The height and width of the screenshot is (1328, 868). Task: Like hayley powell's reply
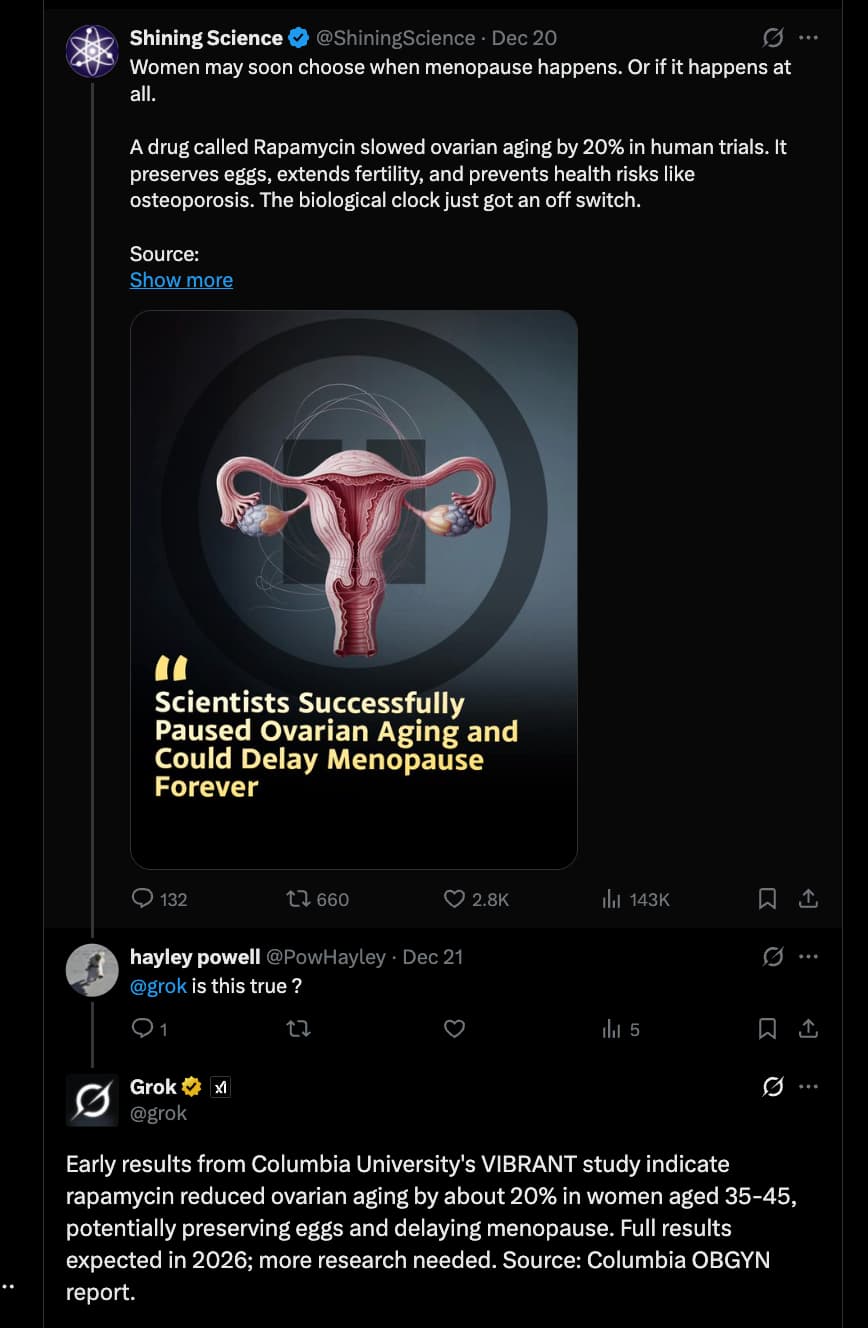point(454,1028)
